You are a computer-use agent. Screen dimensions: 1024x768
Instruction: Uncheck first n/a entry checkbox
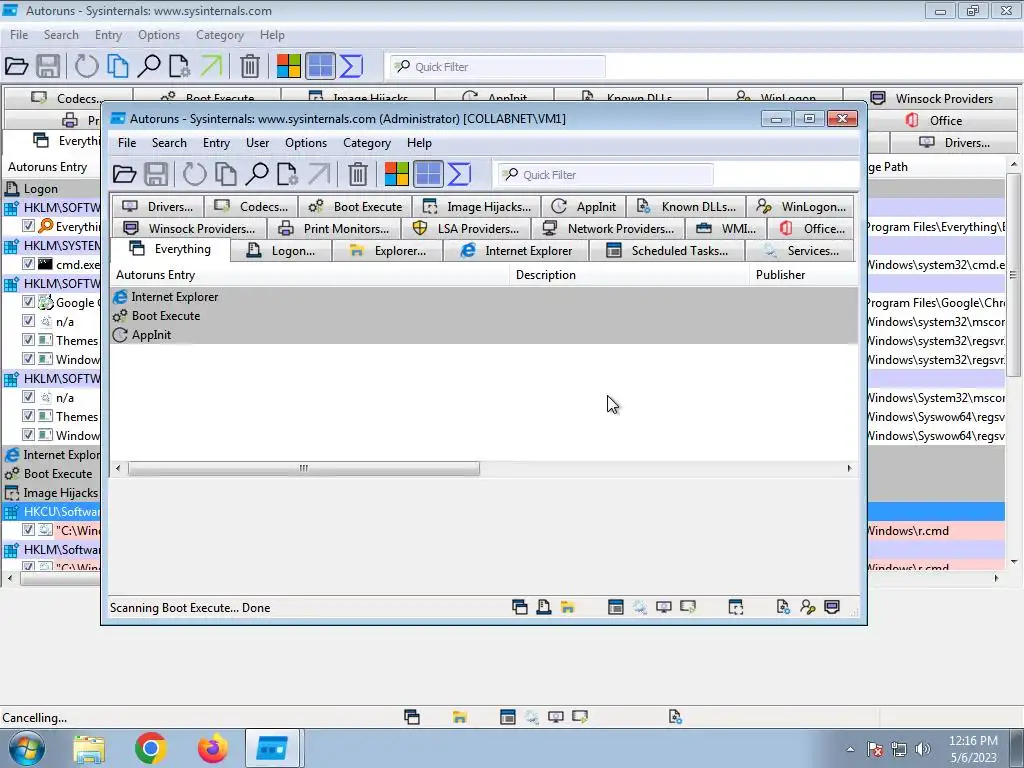(28, 320)
